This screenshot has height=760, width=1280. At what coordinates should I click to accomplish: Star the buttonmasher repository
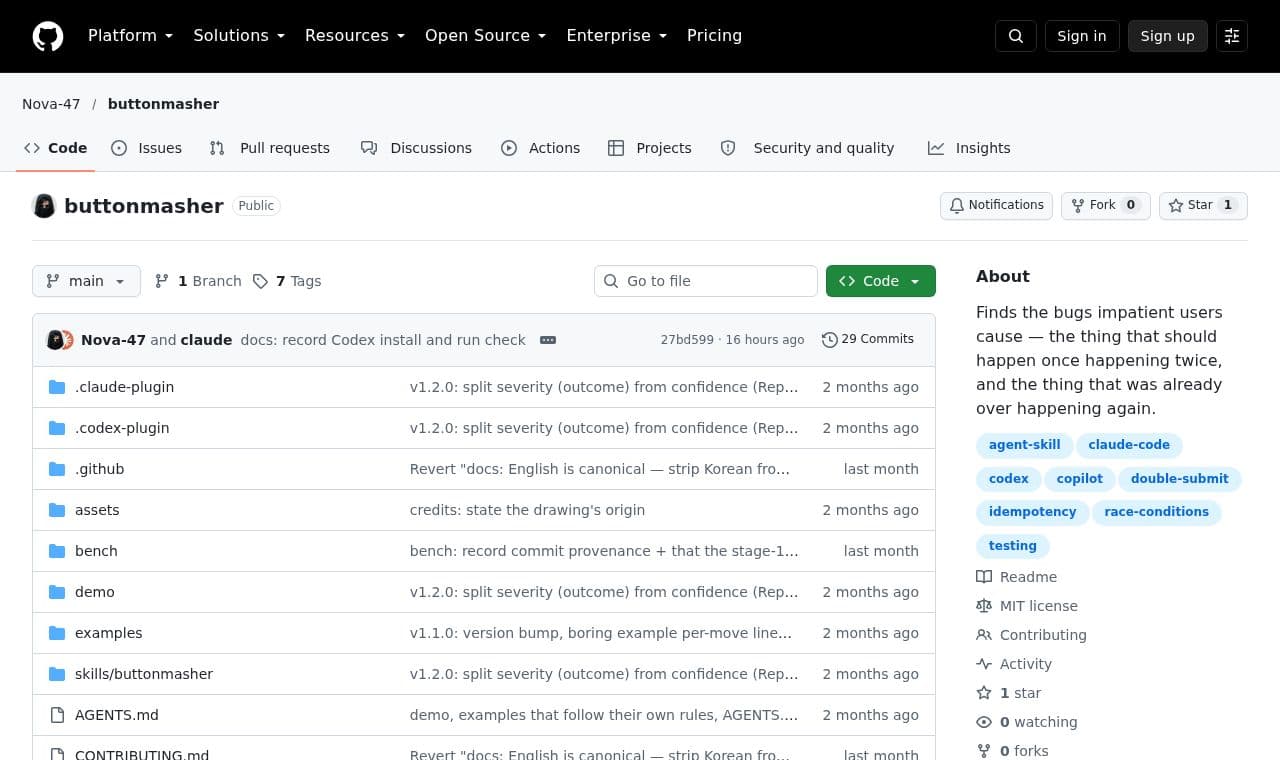pyautogui.click(x=1203, y=205)
